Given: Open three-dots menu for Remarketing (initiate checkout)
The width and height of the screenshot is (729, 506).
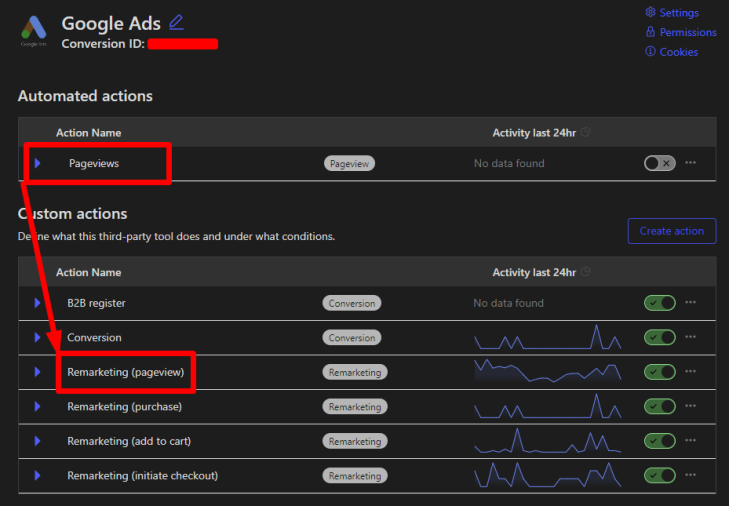Looking at the screenshot, I should (690, 476).
